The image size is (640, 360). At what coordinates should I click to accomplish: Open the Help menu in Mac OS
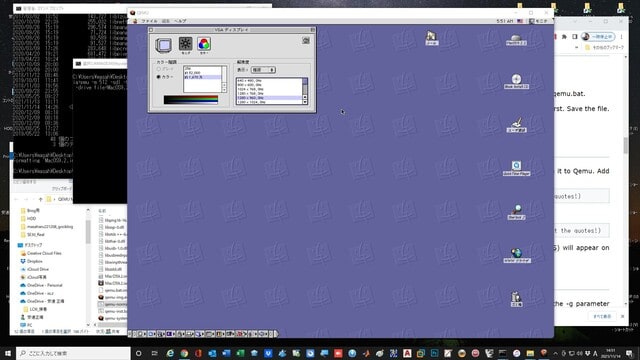click(x=180, y=21)
